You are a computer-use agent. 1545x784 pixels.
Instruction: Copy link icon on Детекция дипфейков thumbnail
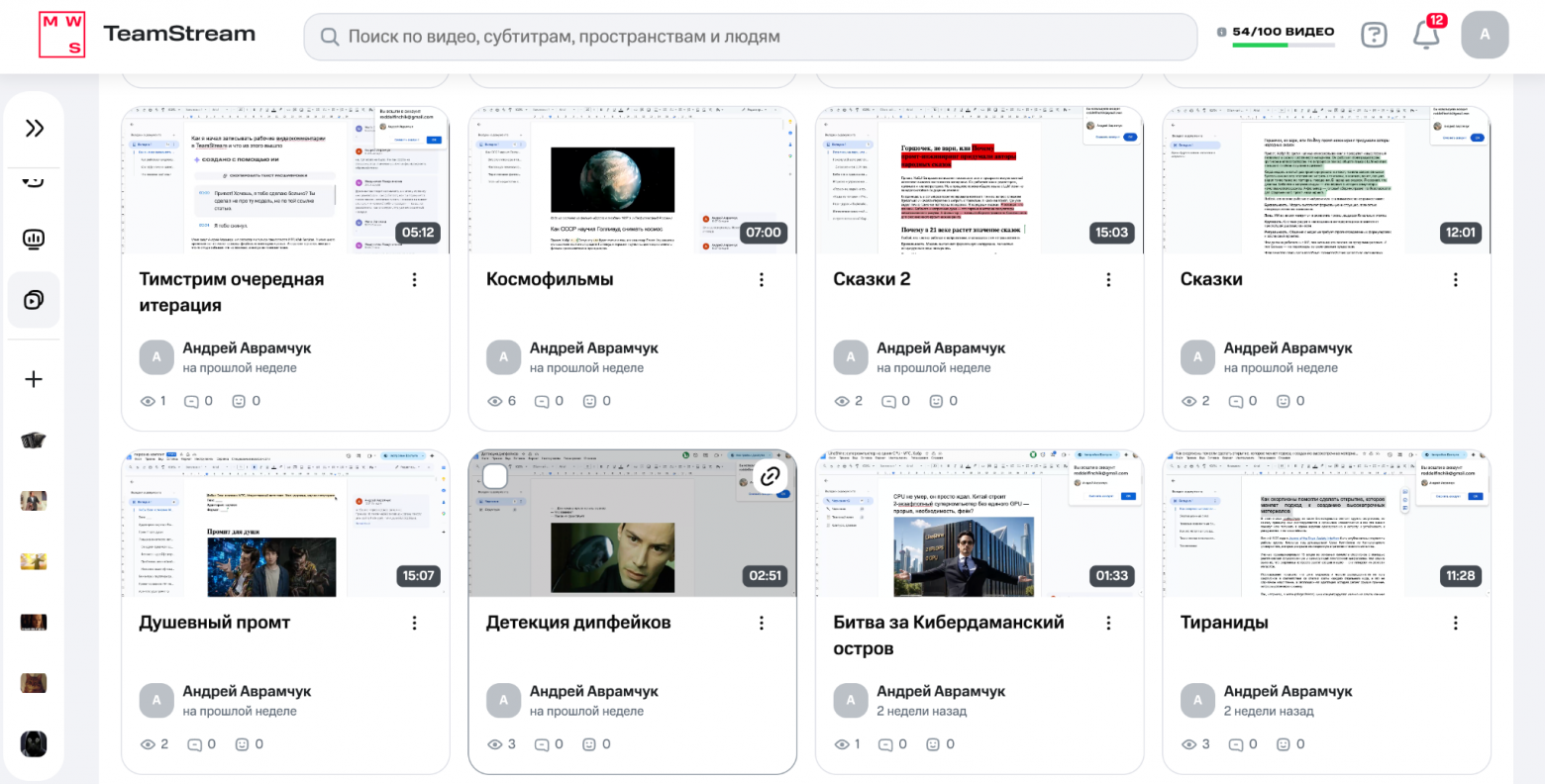pyautogui.click(x=770, y=476)
